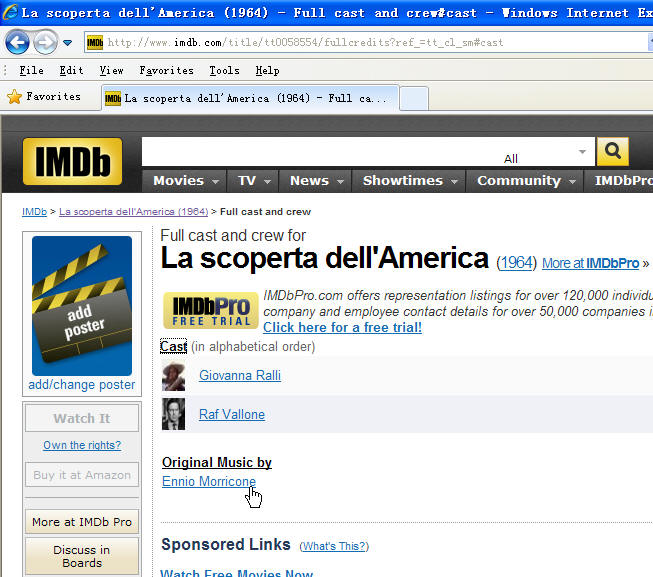Click the browser Back arrow button
653x577 pixels.
17,42
